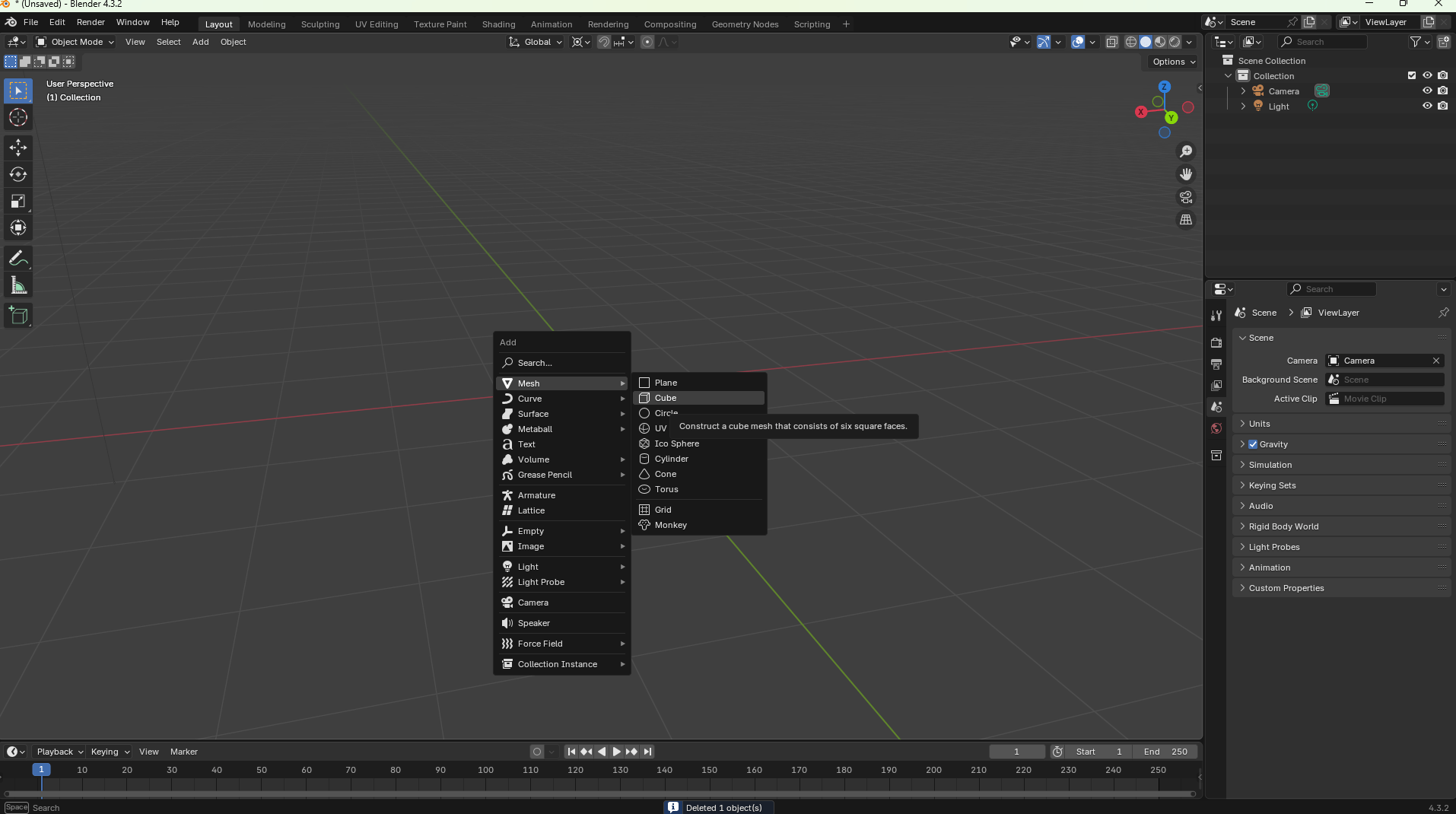
Task: Choose Cube from the Mesh submenu
Action: pos(666,398)
